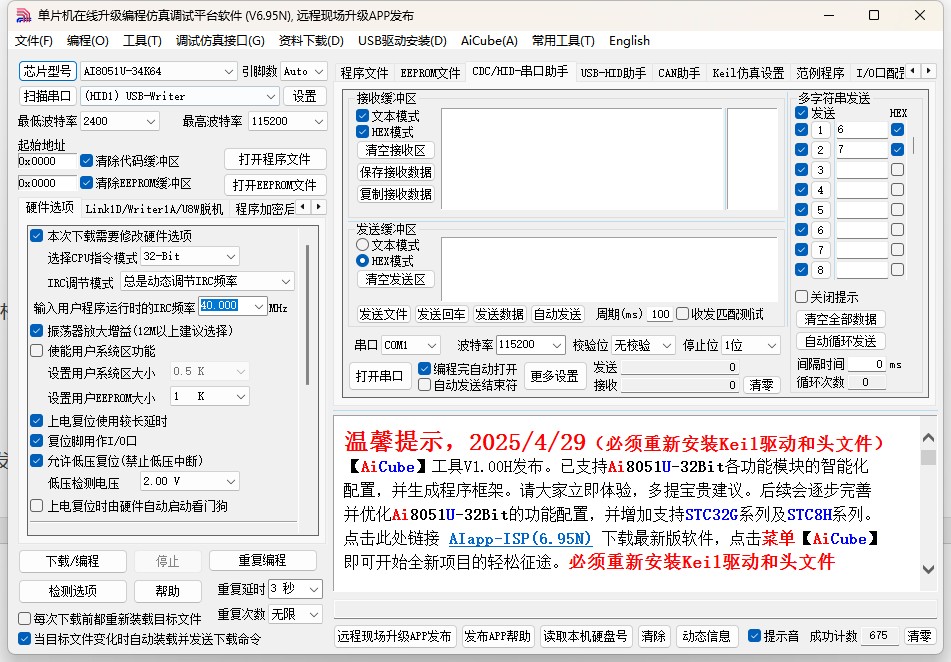Click 打开串口 button
The width and height of the screenshot is (951, 662).
click(379, 376)
